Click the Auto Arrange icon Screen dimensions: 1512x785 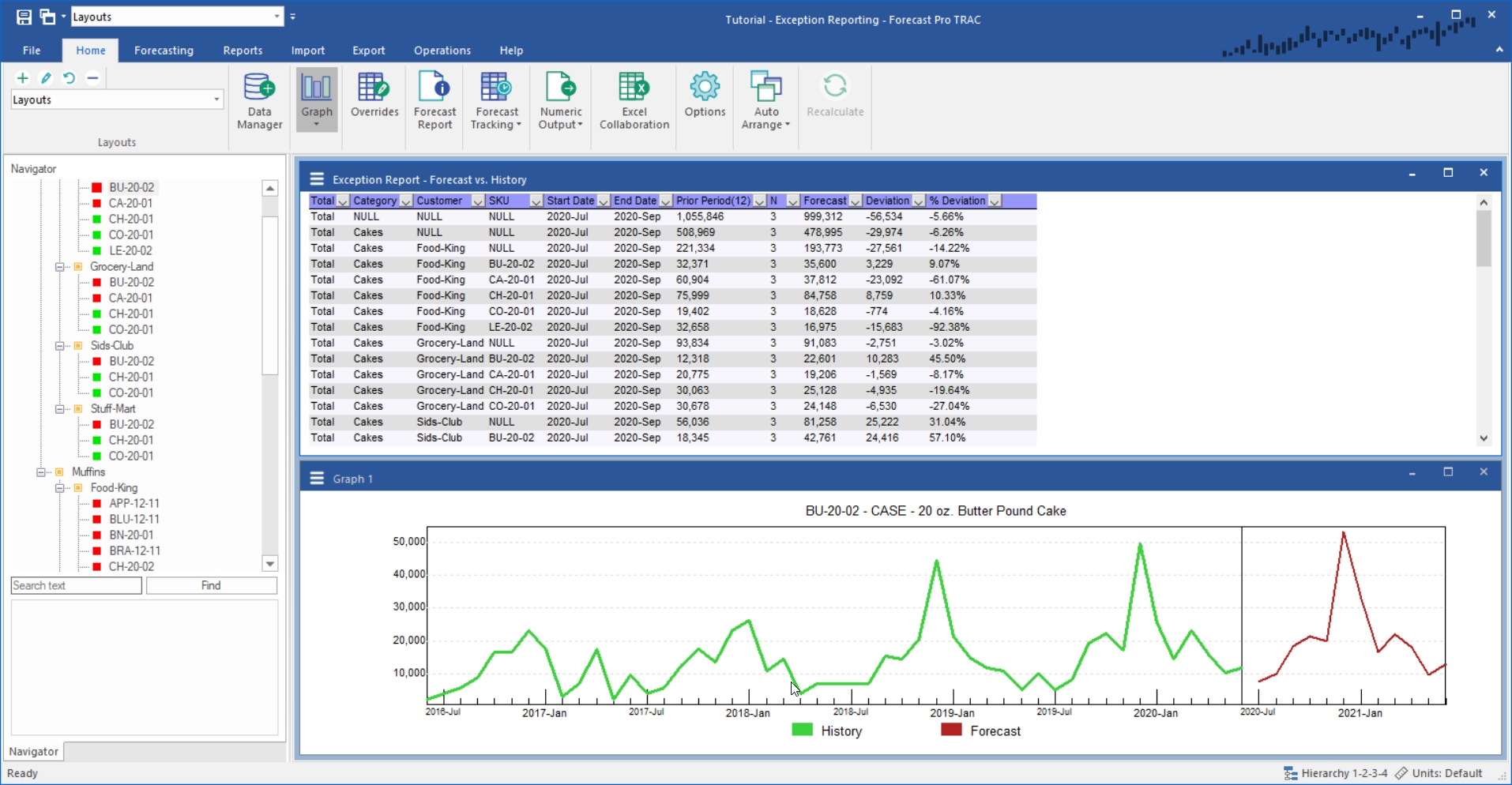(x=765, y=88)
